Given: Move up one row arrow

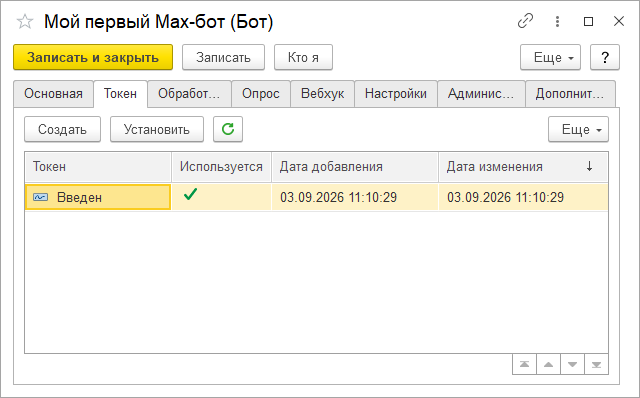Looking at the screenshot, I should click(548, 365).
